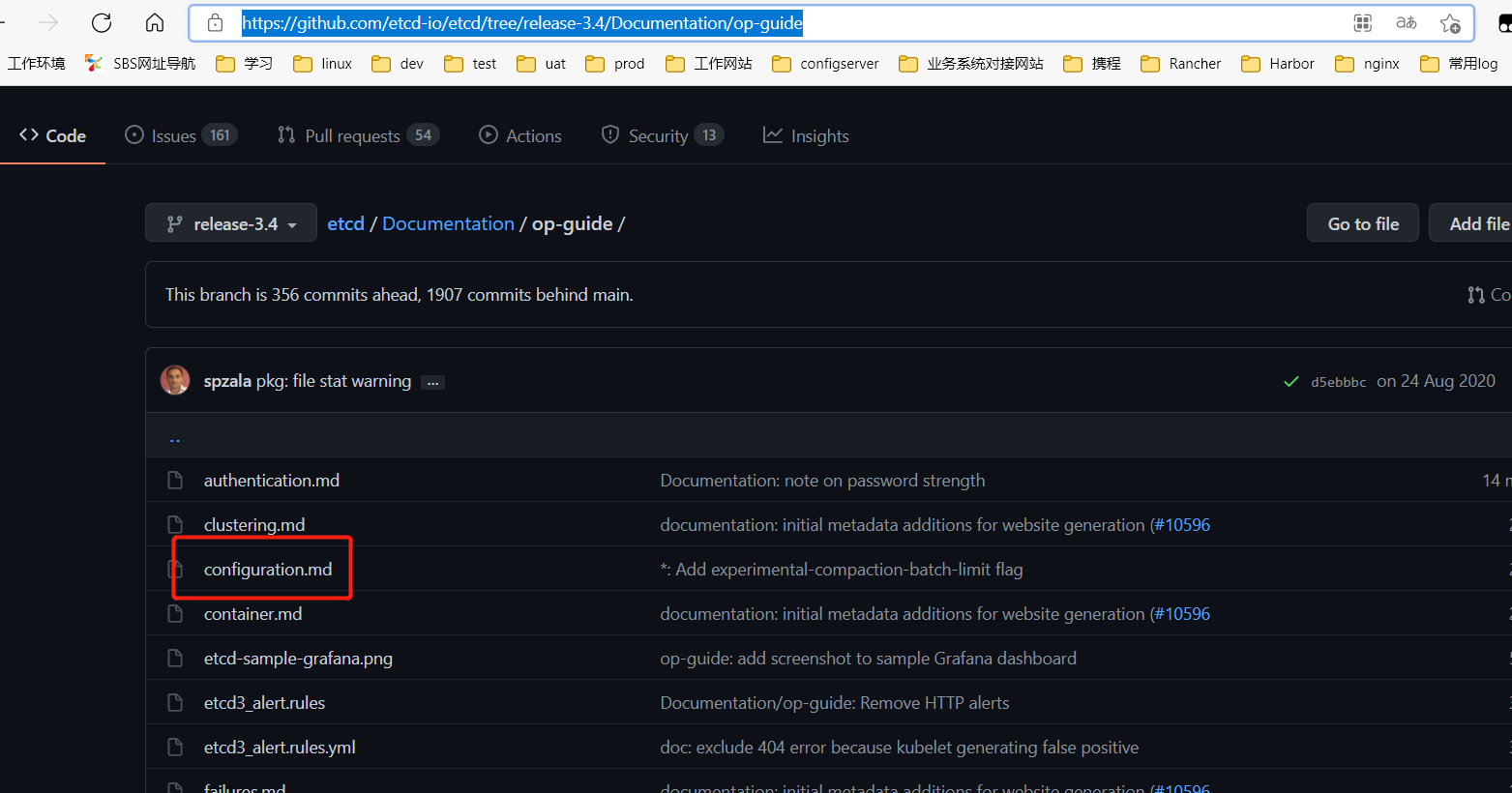Open the Rancher bookmarks folder

coord(1181,64)
